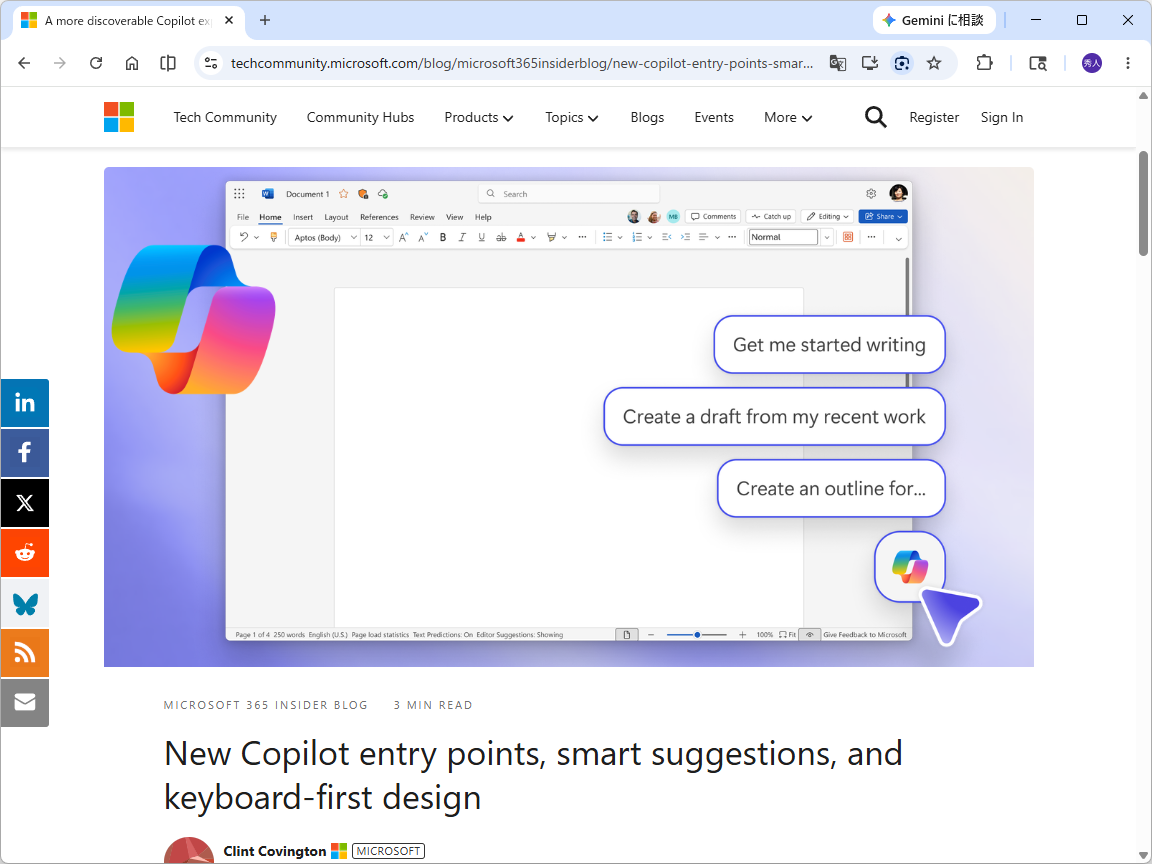Go back to previous page

pos(24,63)
